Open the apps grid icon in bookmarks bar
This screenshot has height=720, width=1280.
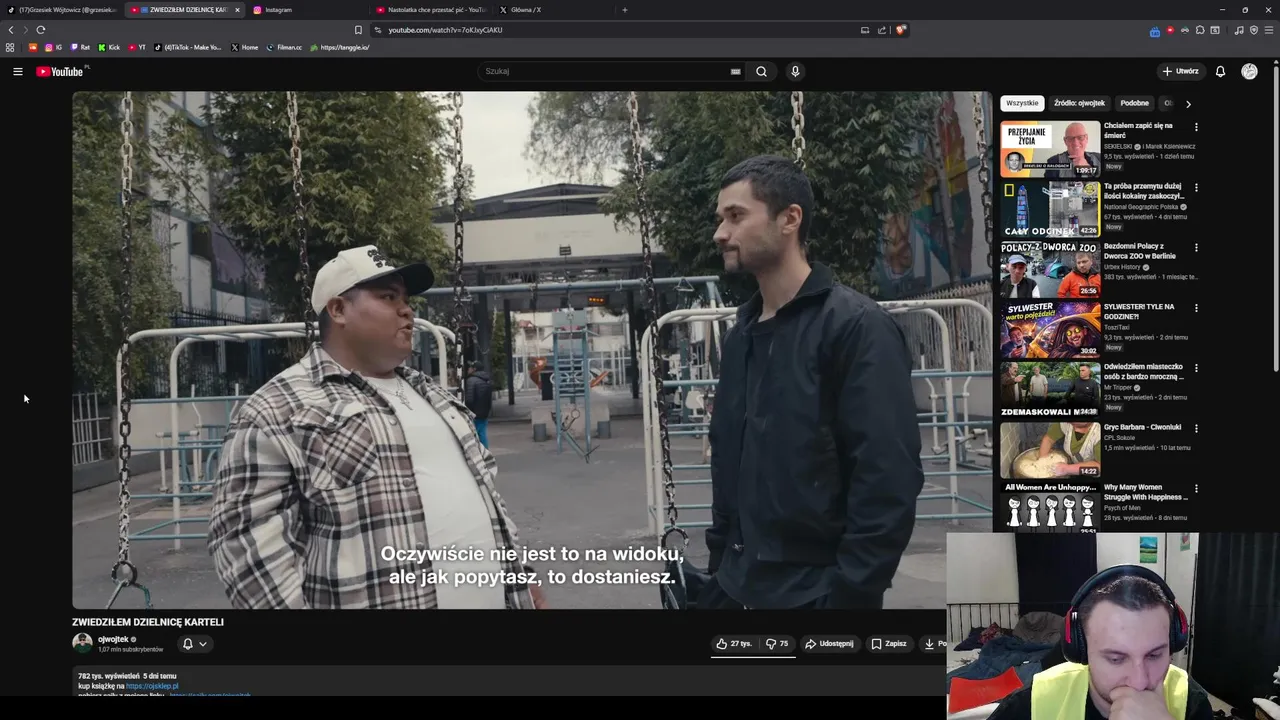click(x=10, y=47)
